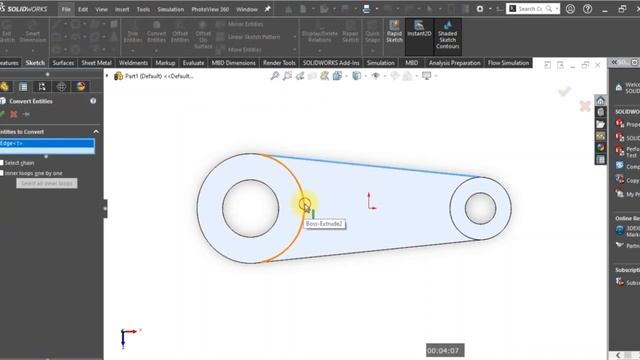This screenshot has height=360, width=640.
Task: Click Zoom to Fit magnifier icon
Action: [x=275, y=76]
